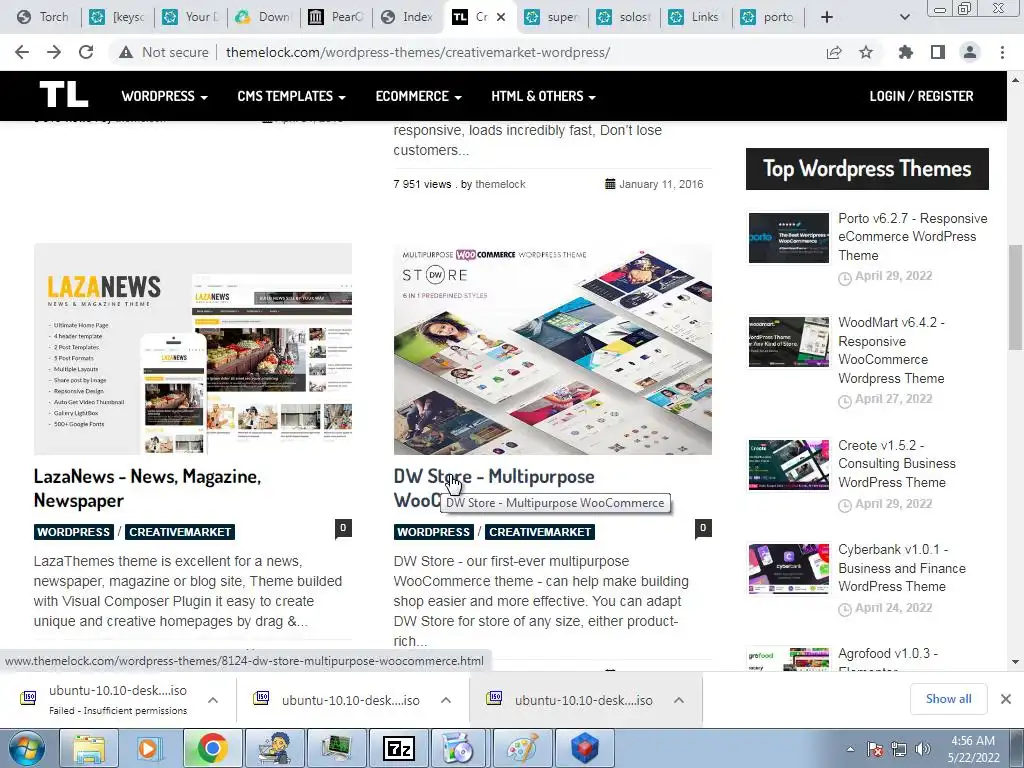Launch media player from taskbar

point(148,748)
